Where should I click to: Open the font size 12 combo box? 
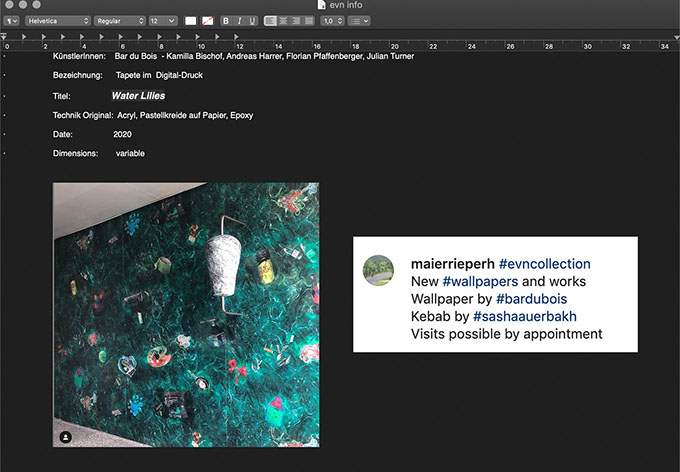click(x=163, y=21)
